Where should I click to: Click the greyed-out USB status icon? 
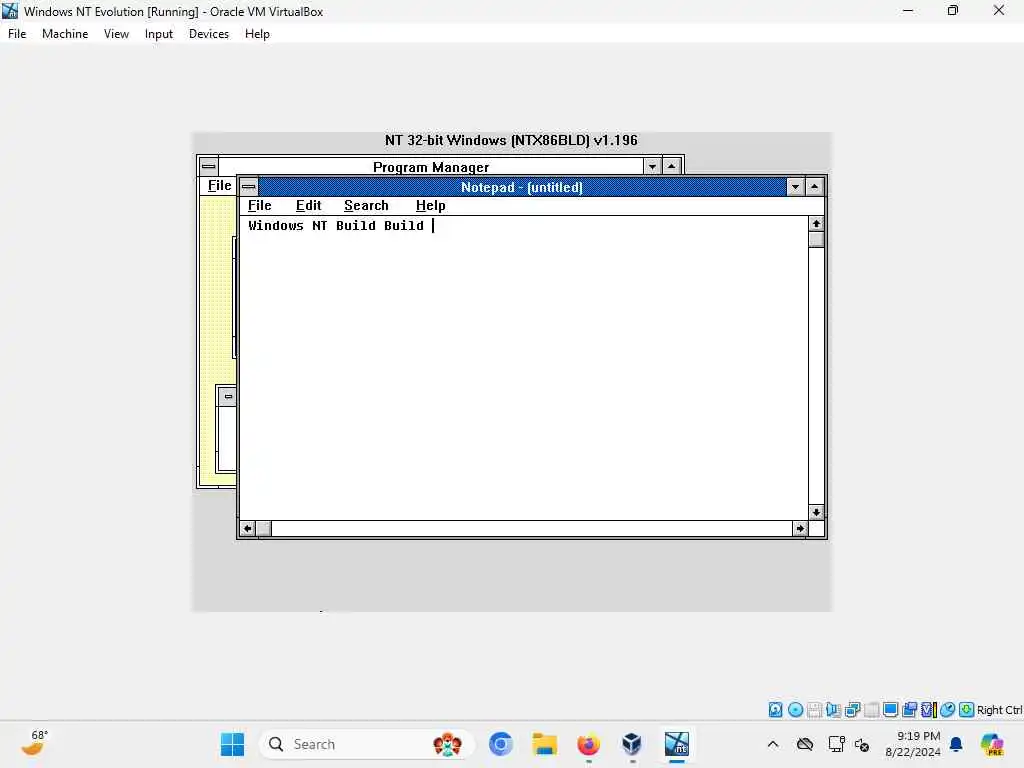(871, 710)
